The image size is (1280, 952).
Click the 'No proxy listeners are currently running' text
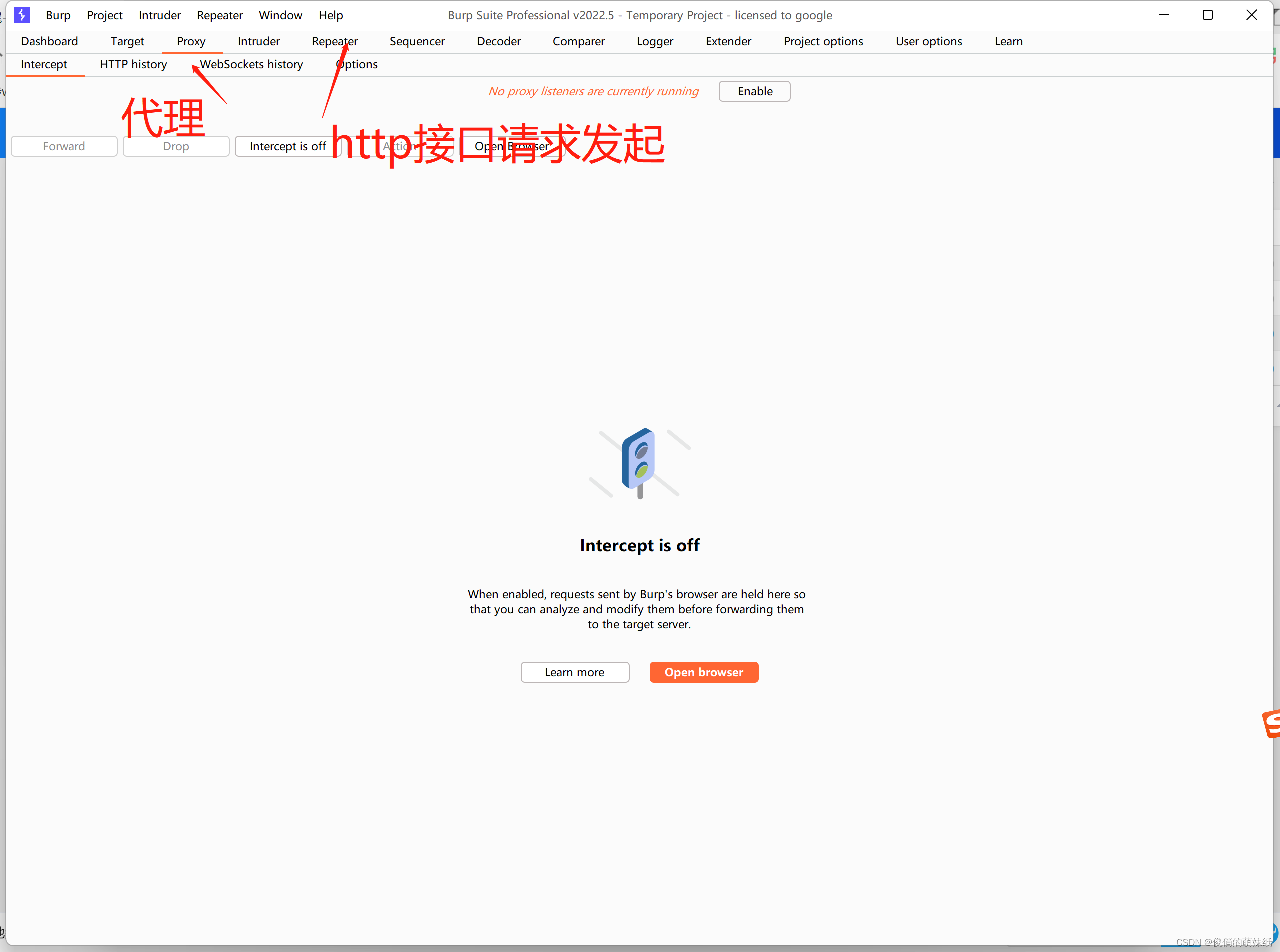pyautogui.click(x=593, y=91)
